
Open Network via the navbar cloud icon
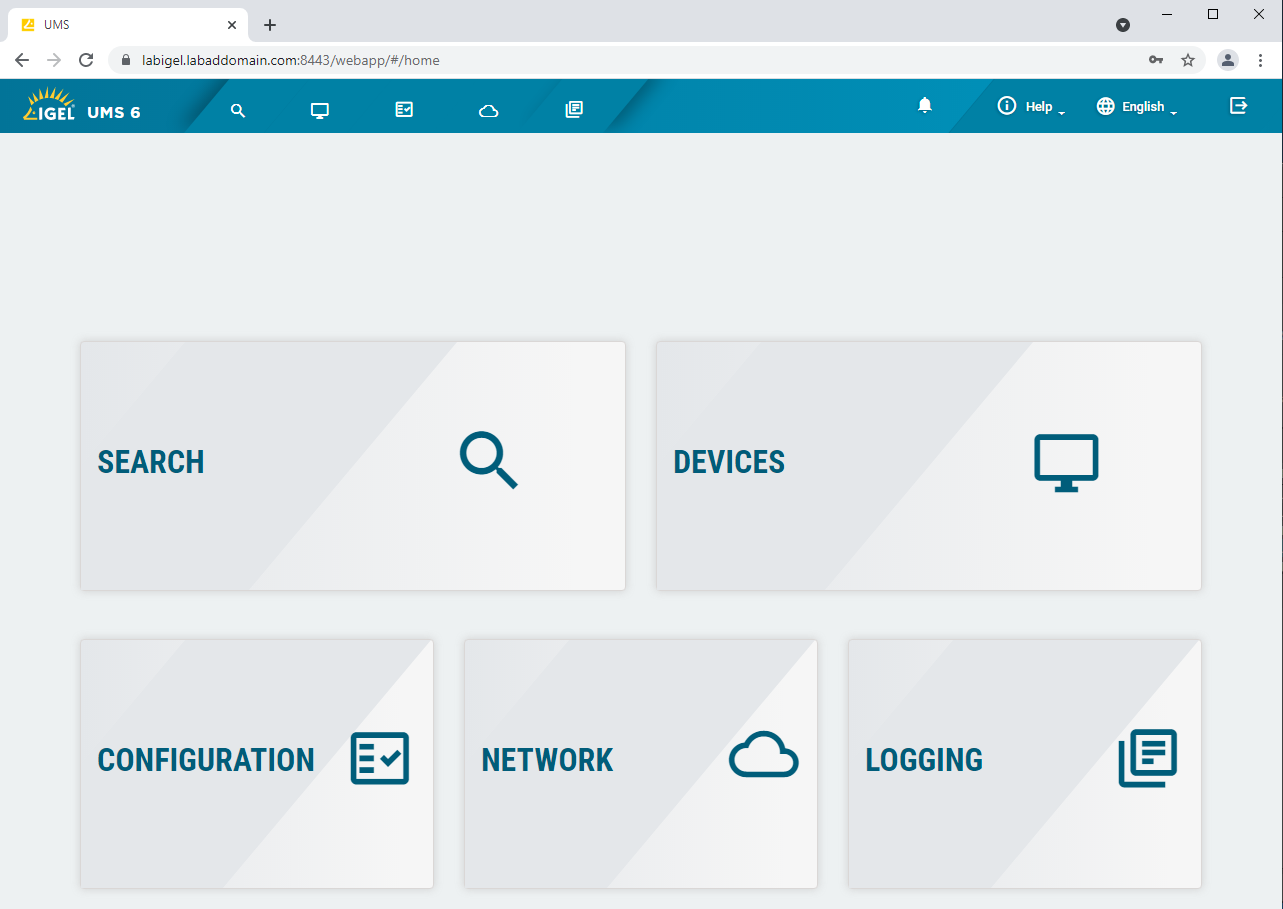click(x=488, y=110)
